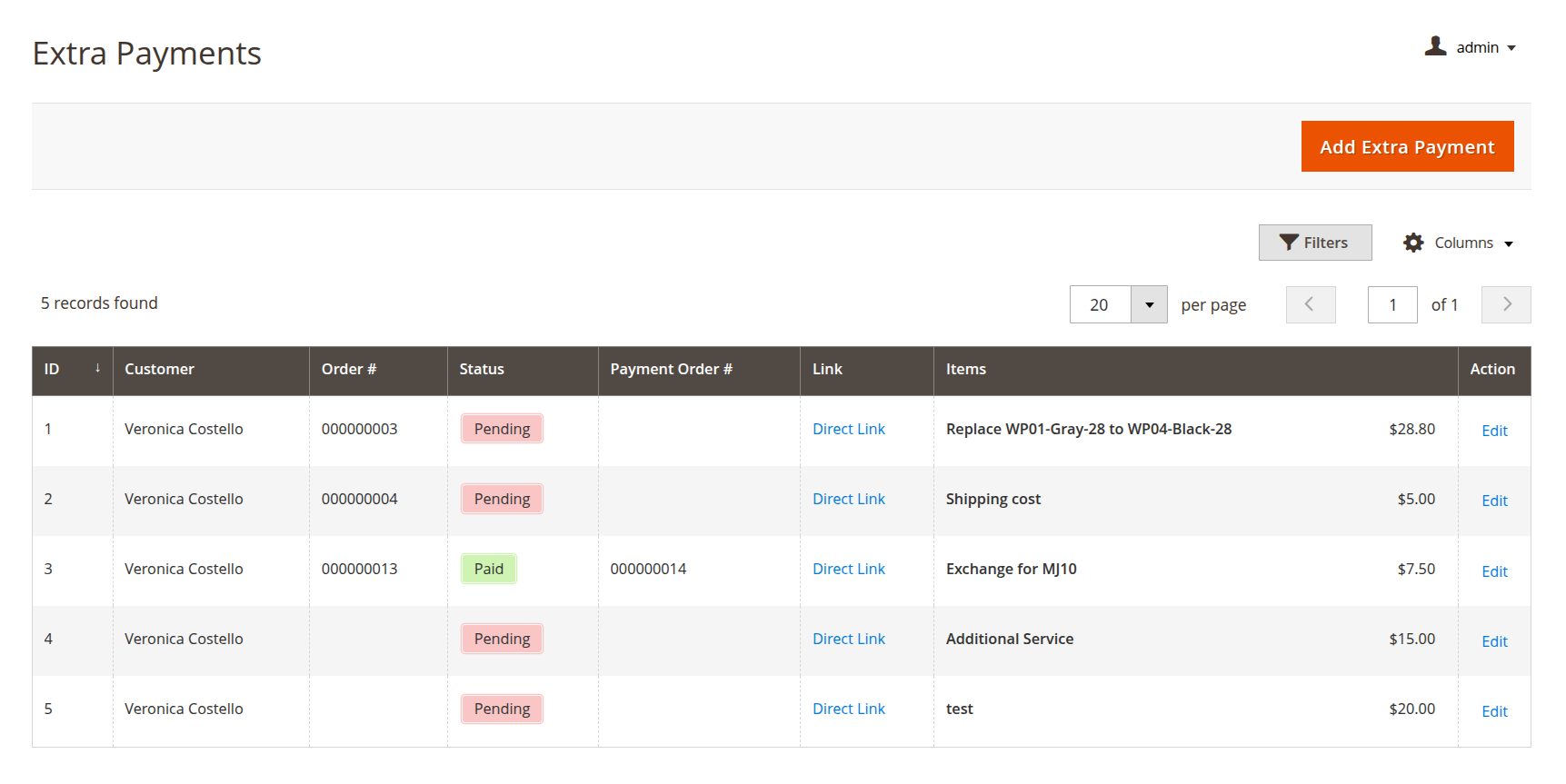Click the admin user account icon

(1435, 46)
